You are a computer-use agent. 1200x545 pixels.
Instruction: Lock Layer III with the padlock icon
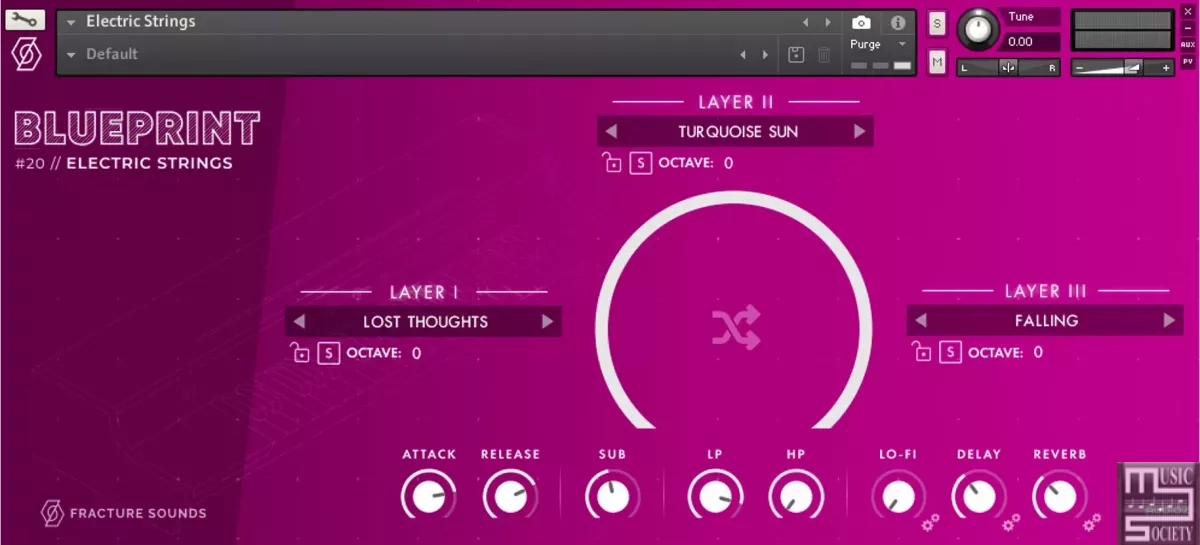922,352
